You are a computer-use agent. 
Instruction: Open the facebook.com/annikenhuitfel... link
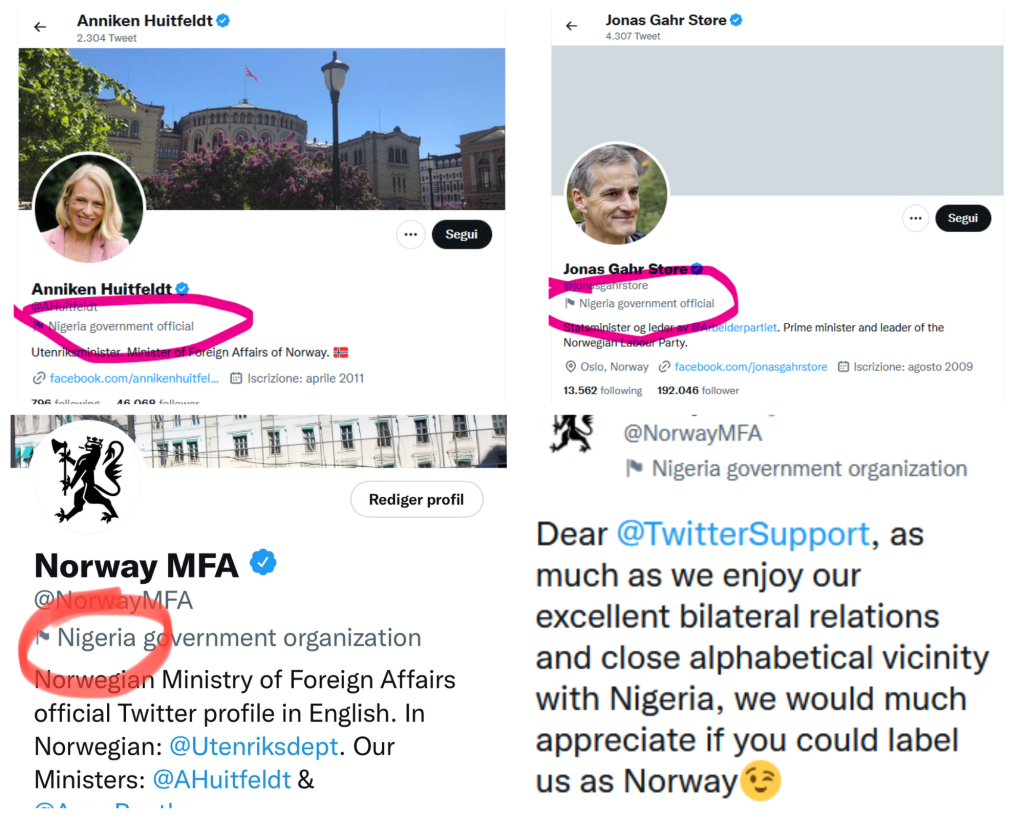point(134,378)
